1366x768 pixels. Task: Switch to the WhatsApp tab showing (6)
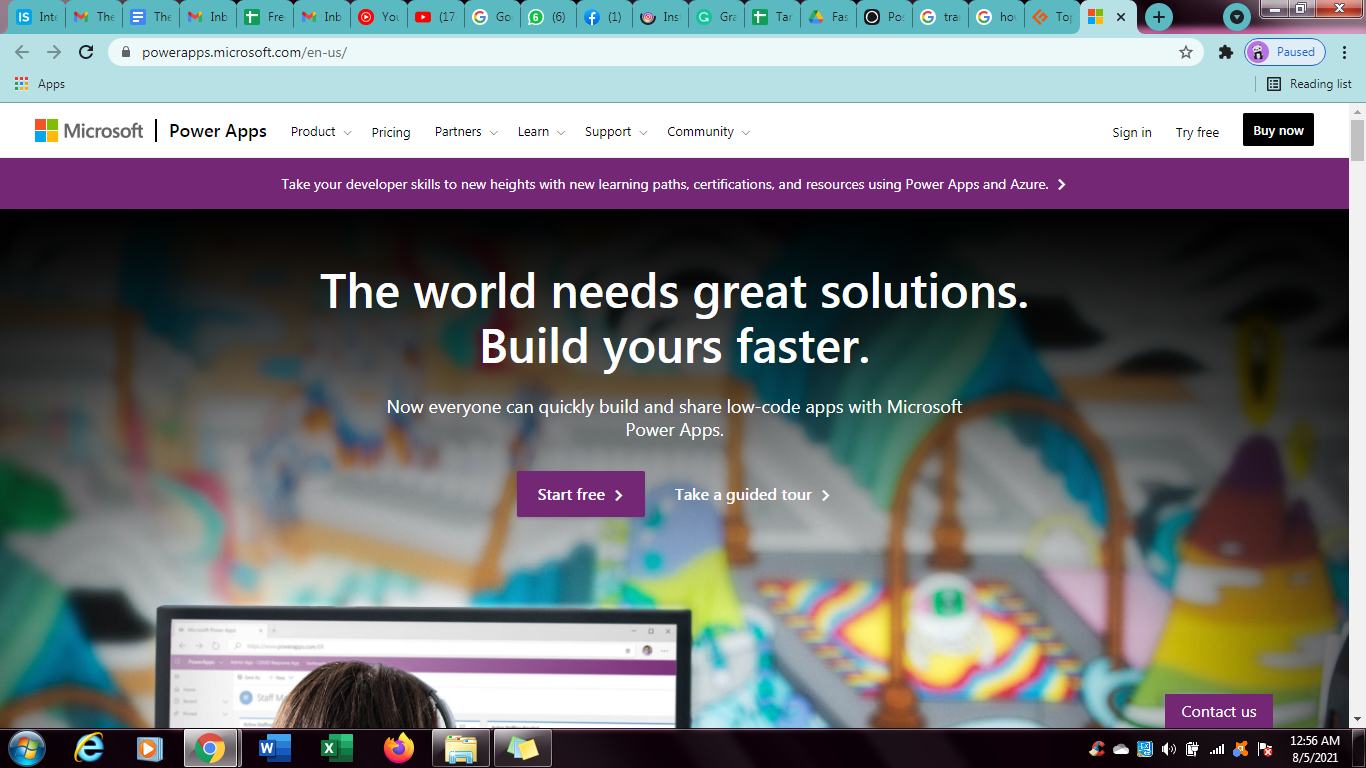click(x=547, y=17)
